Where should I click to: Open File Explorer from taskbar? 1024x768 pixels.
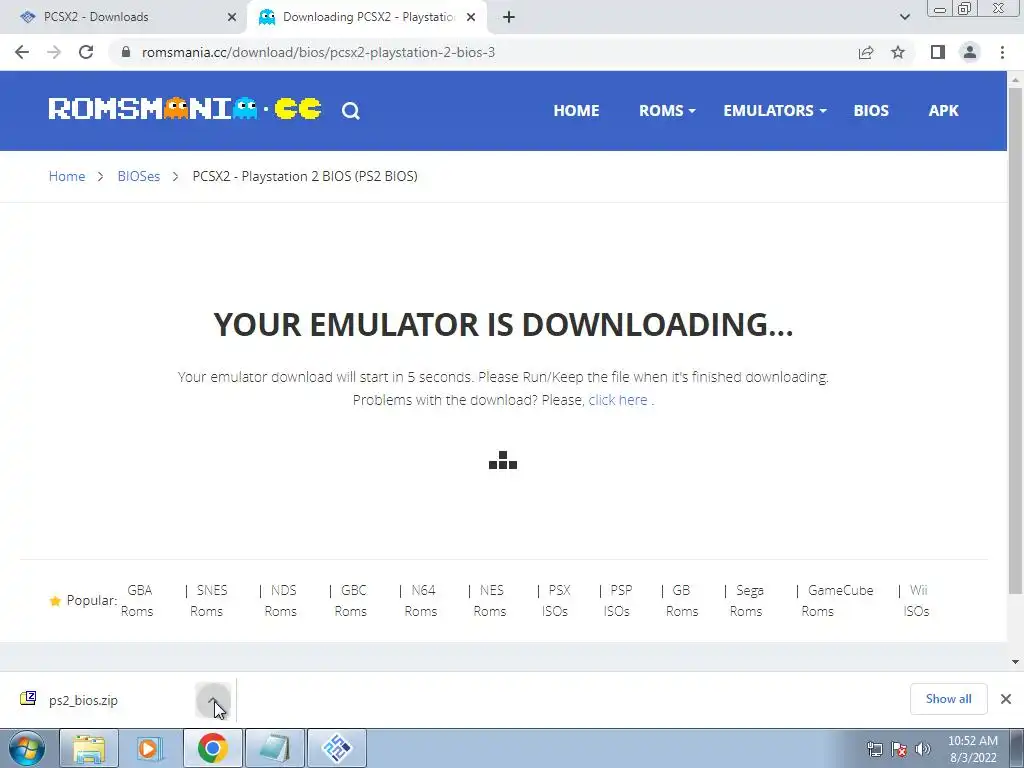click(x=89, y=748)
